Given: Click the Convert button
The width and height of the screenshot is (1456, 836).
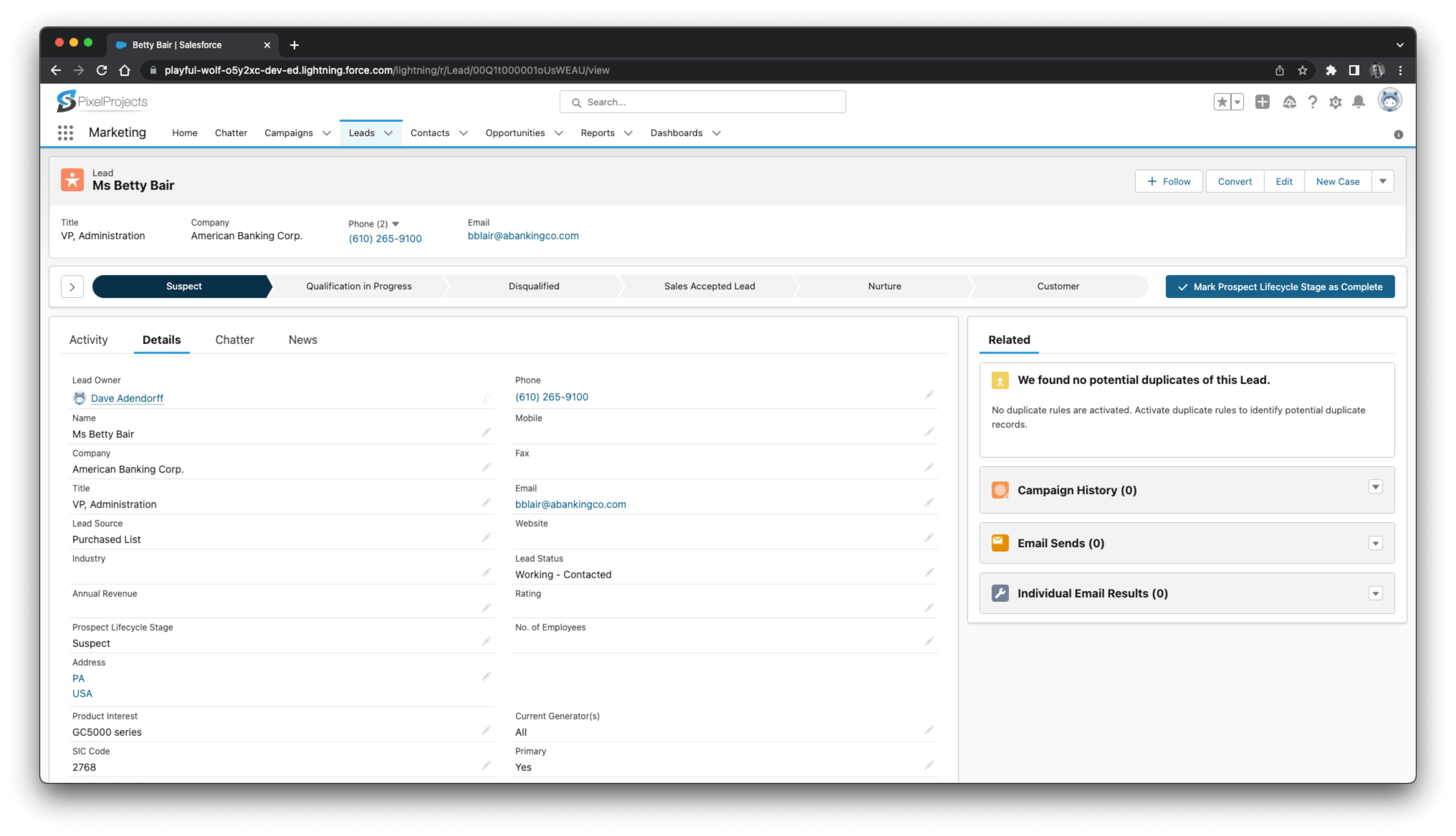Looking at the screenshot, I should (x=1234, y=182).
